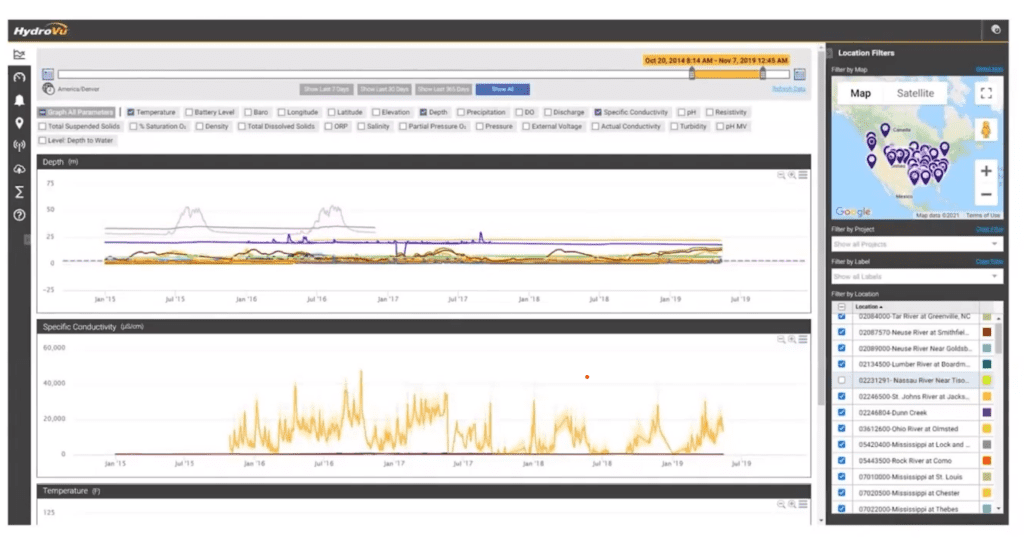Click the Show Last 30 Days button
This screenshot has width=1024, height=538.
[x=384, y=89]
